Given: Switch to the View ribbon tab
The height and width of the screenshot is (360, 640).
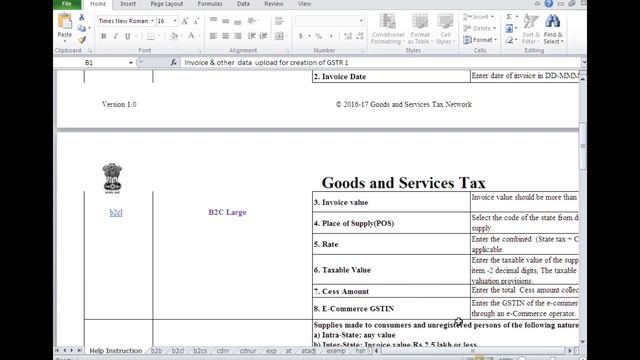Looking at the screenshot, I should point(304,4).
